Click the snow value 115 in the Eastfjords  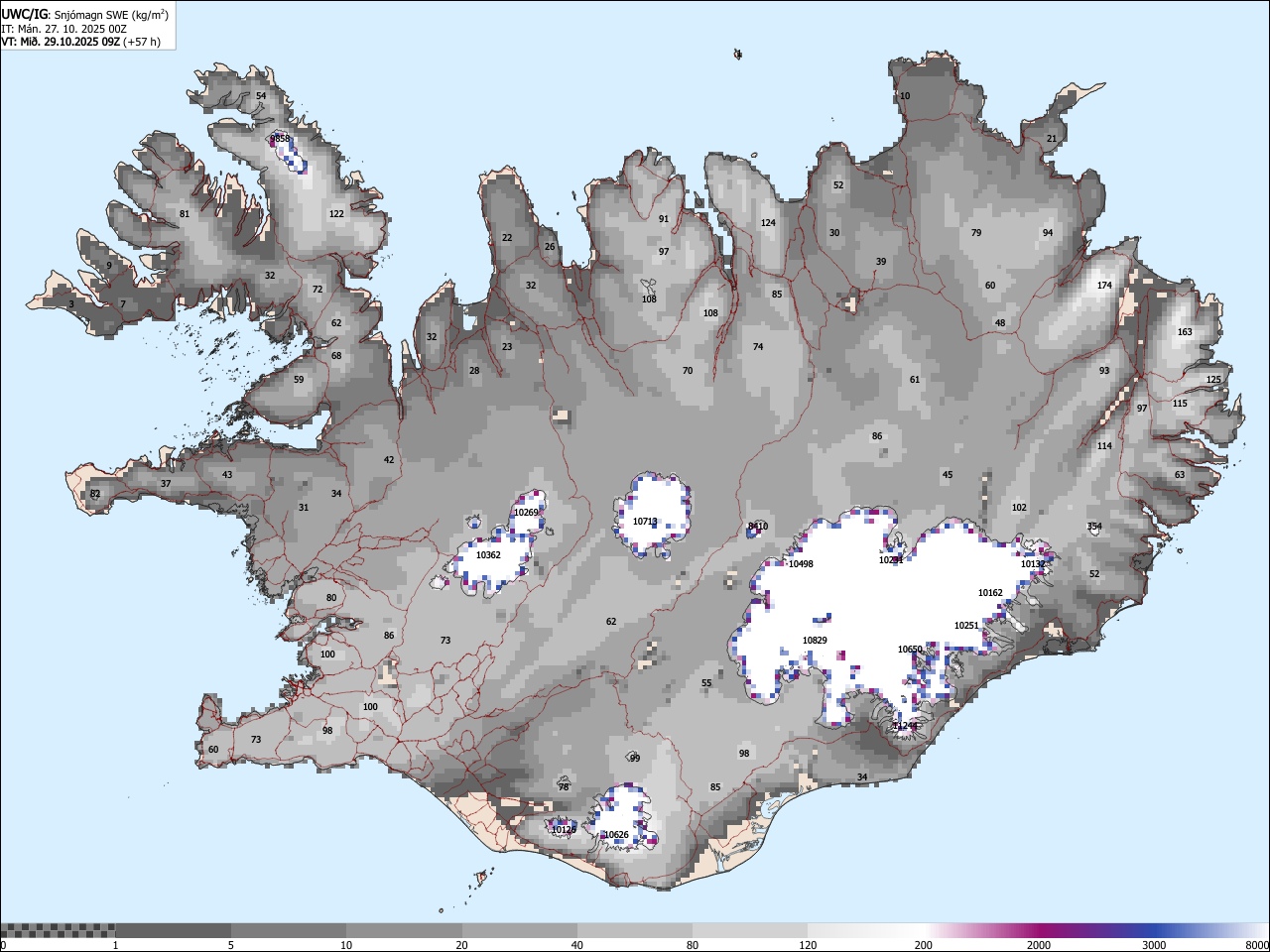click(x=1180, y=404)
